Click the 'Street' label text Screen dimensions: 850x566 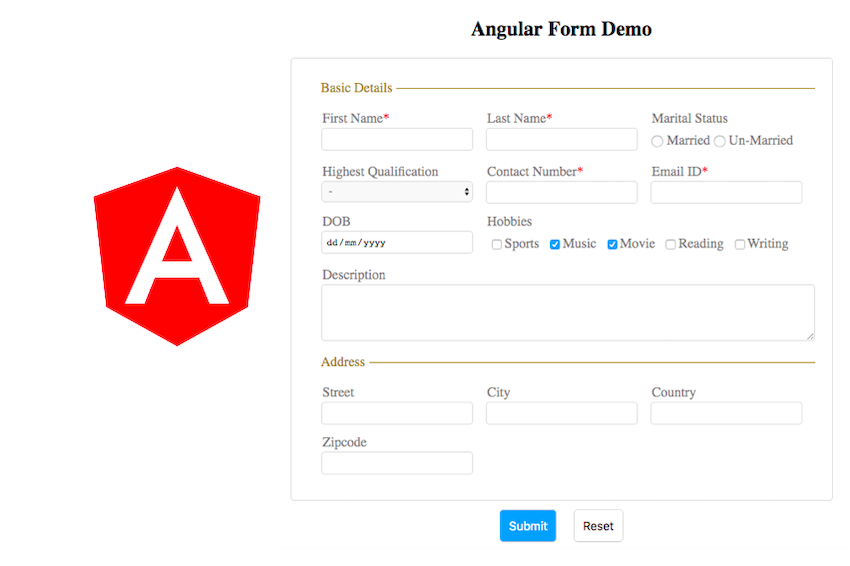click(x=338, y=392)
